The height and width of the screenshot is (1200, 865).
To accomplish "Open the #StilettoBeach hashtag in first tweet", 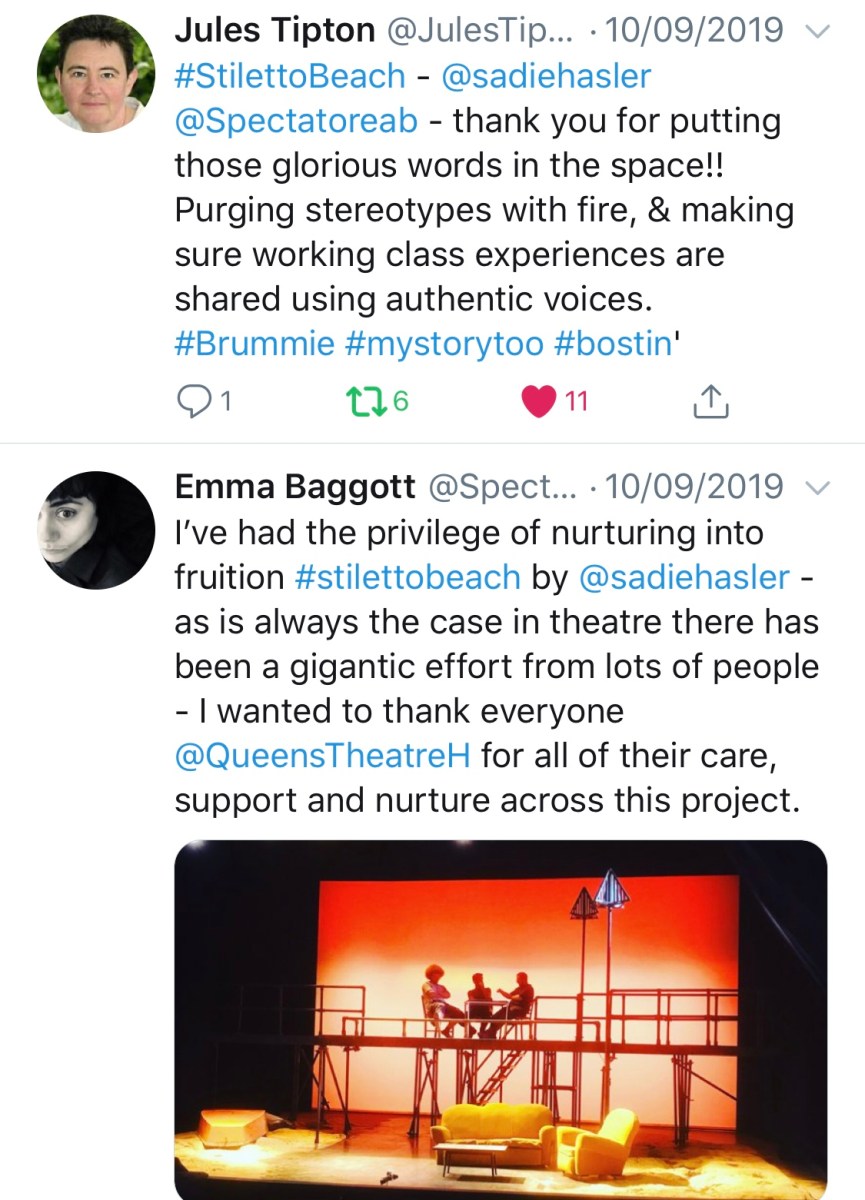I will click(290, 76).
